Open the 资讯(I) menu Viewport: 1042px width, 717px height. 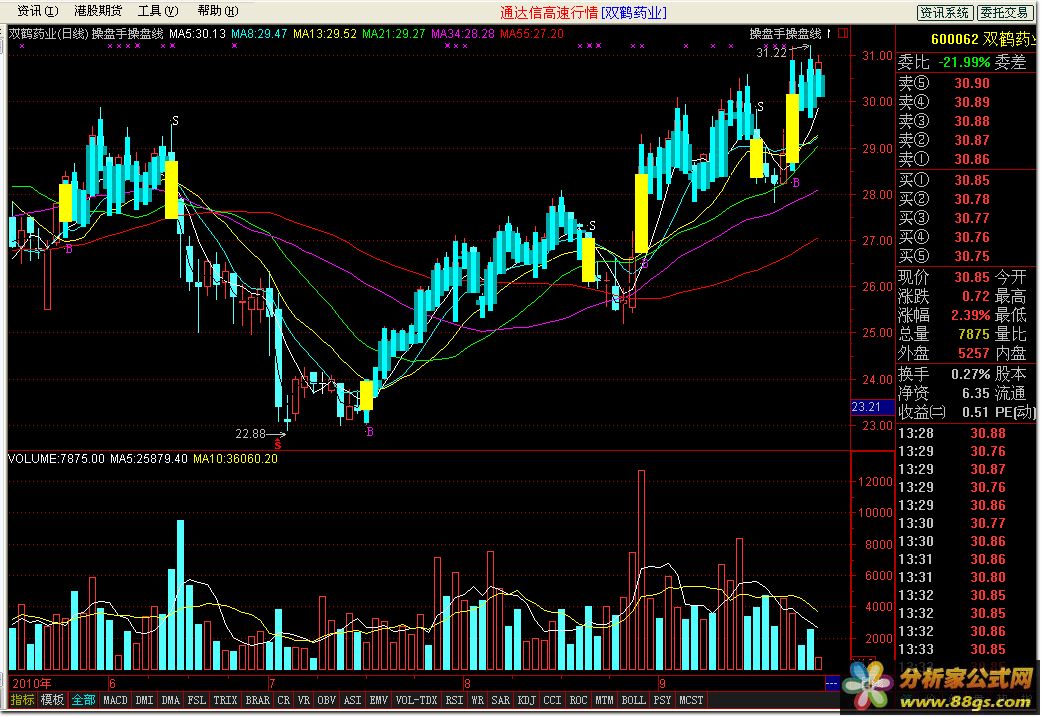37,11
